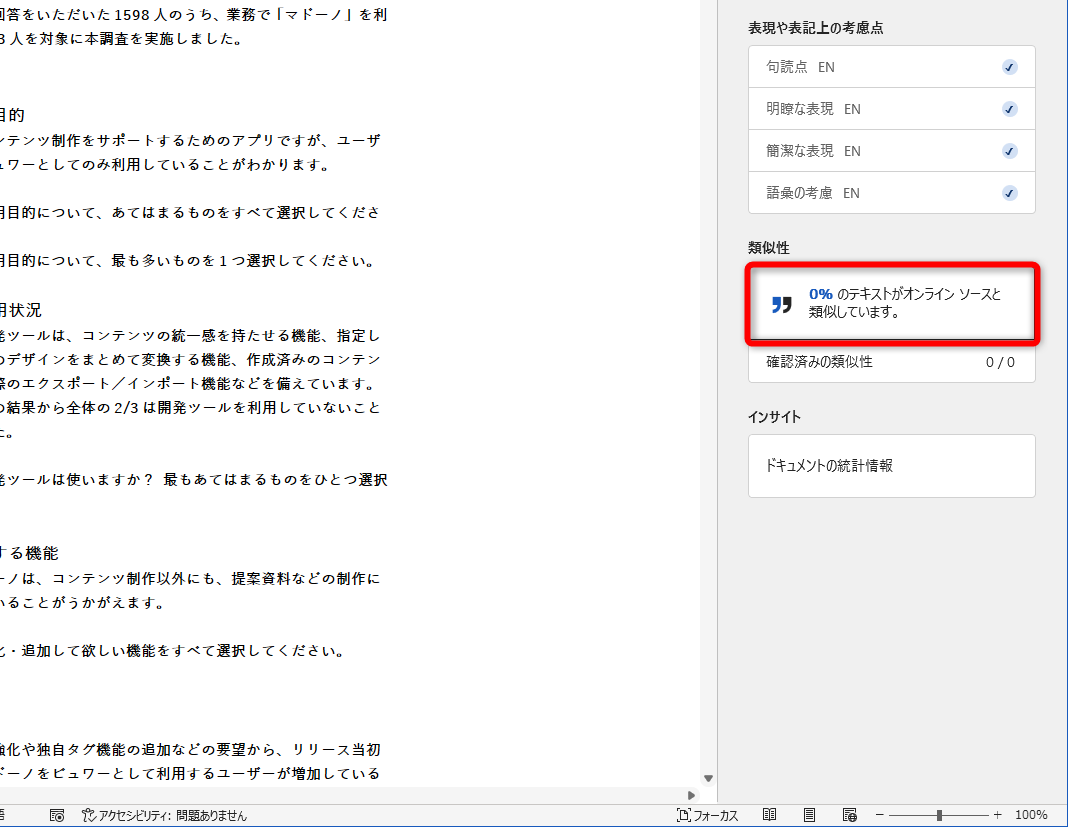Expand the 確認済みの類似性 section
This screenshot has width=1068, height=827.
pos(891,363)
